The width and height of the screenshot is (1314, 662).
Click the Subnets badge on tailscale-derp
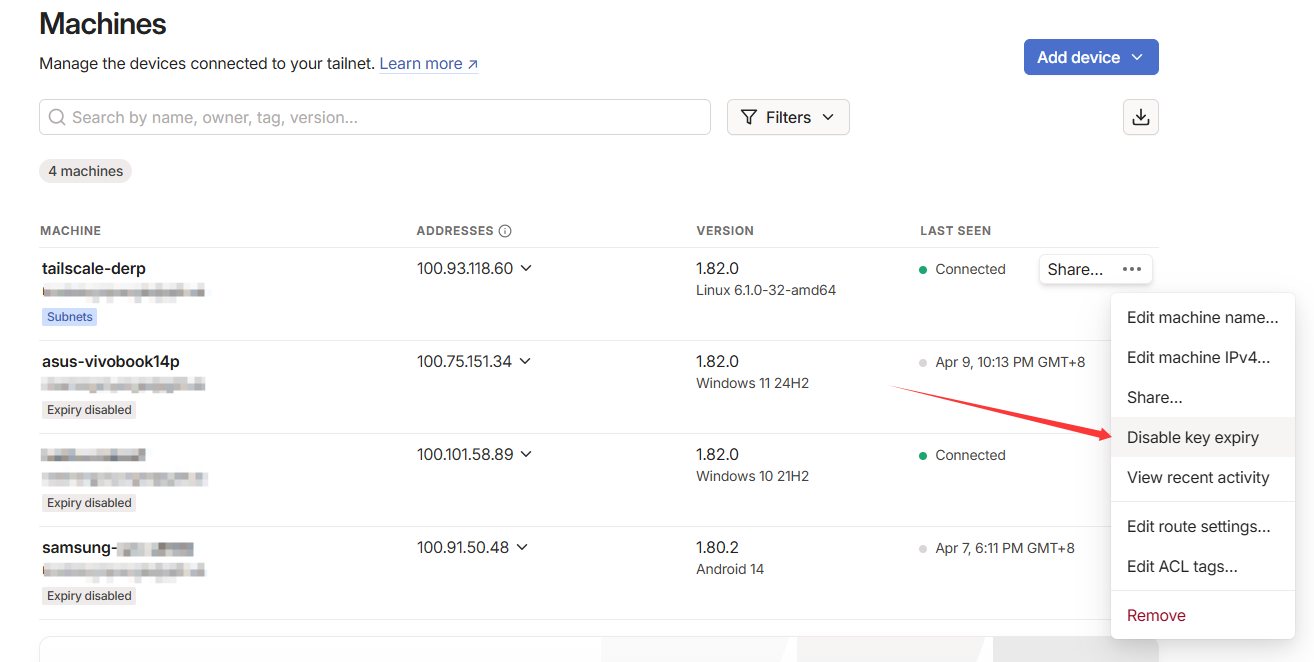(x=70, y=317)
